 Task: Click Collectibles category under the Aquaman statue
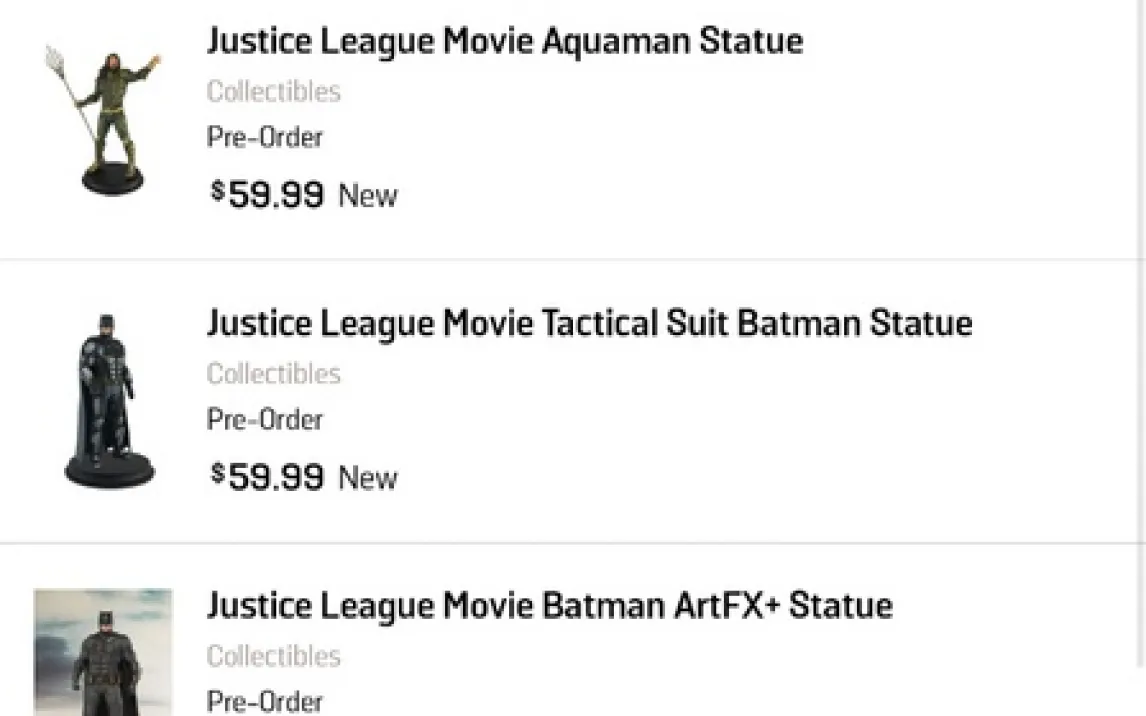pos(273,92)
